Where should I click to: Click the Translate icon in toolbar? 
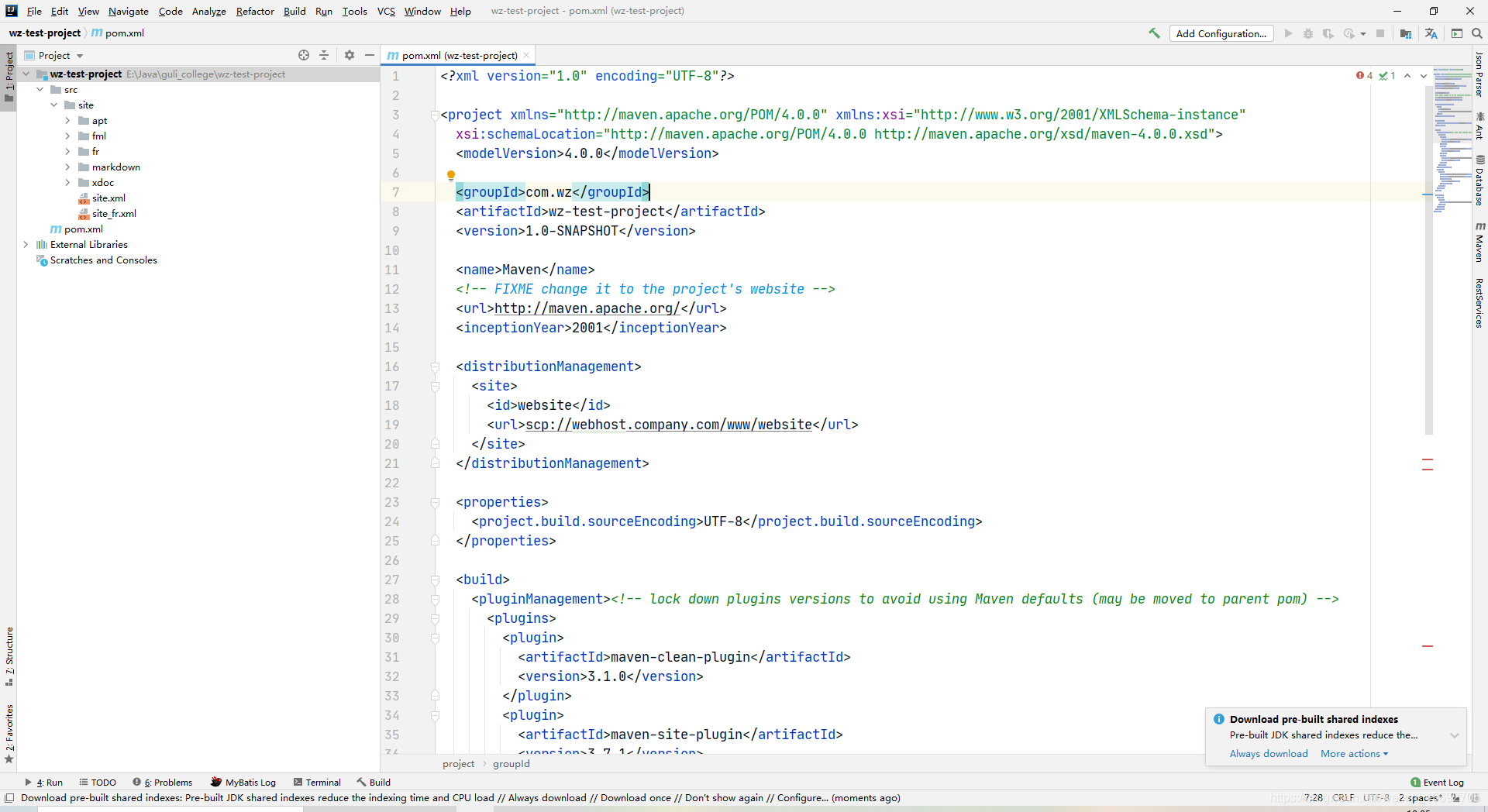[x=1431, y=33]
